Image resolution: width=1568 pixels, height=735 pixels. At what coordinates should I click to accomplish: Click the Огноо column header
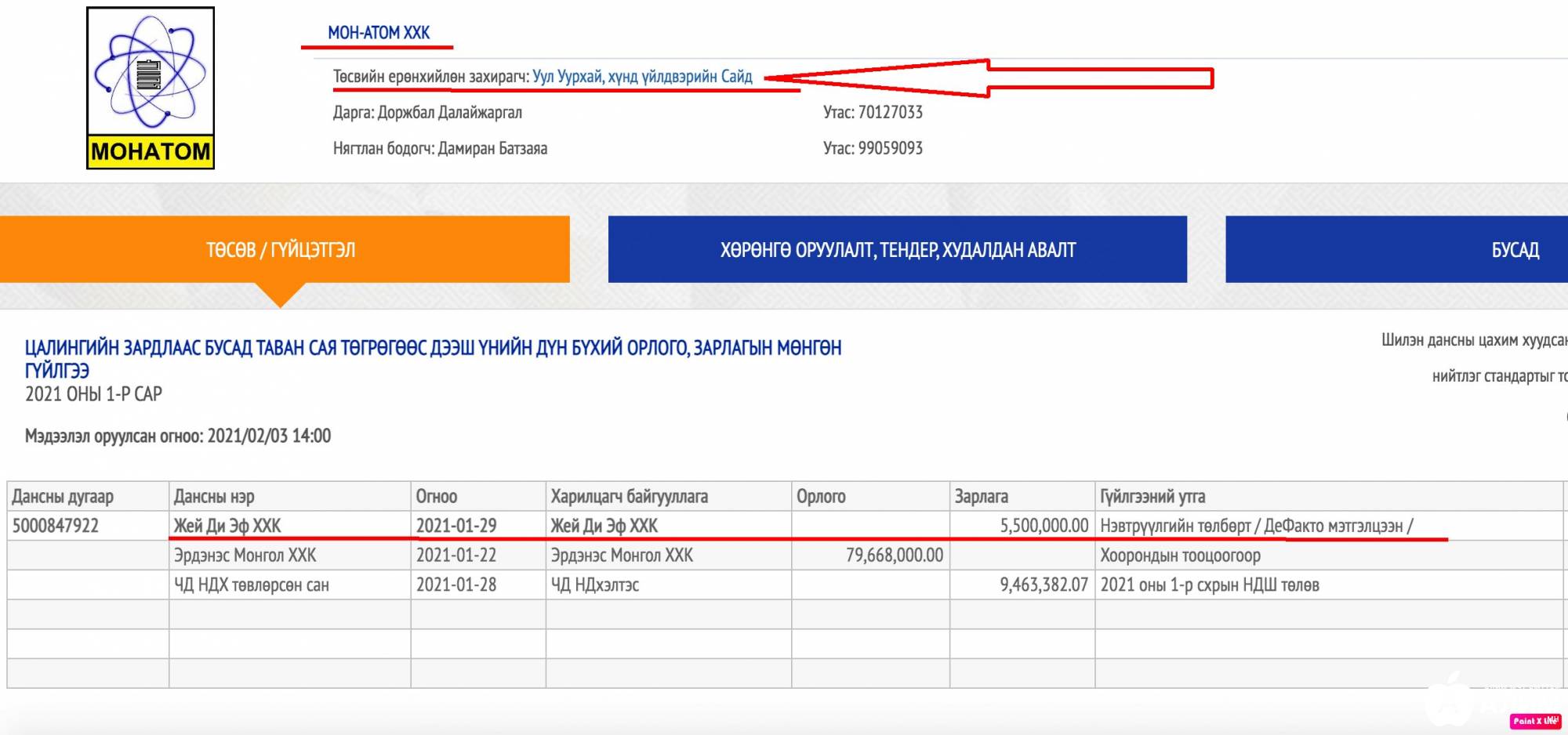click(478, 497)
